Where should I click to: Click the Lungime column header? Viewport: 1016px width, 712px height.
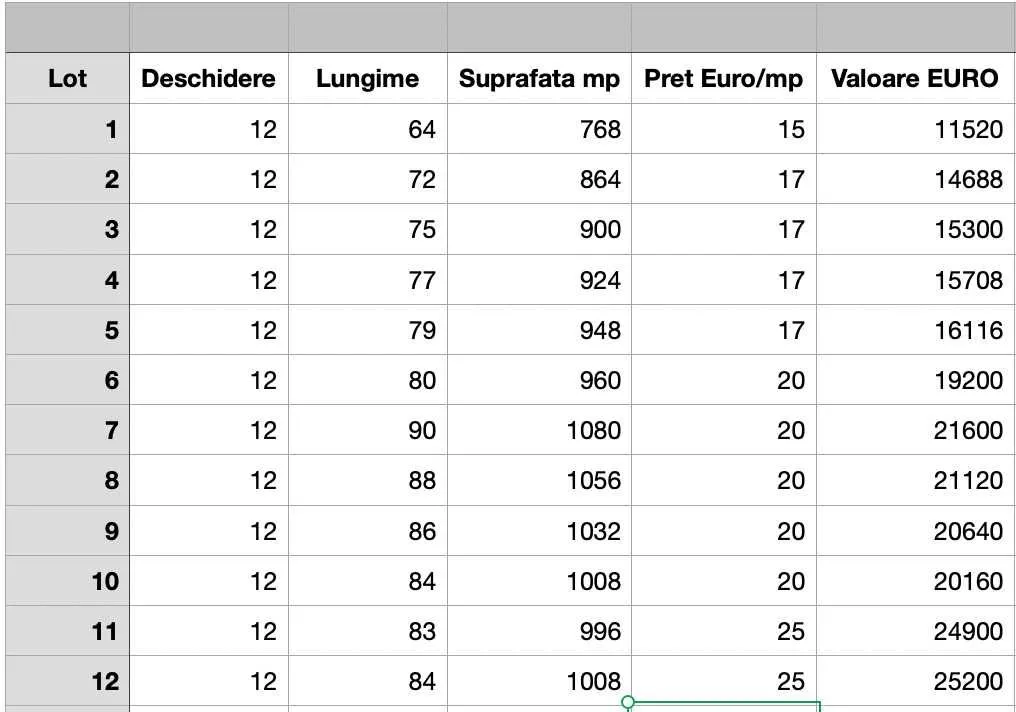click(x=367, y=79)
